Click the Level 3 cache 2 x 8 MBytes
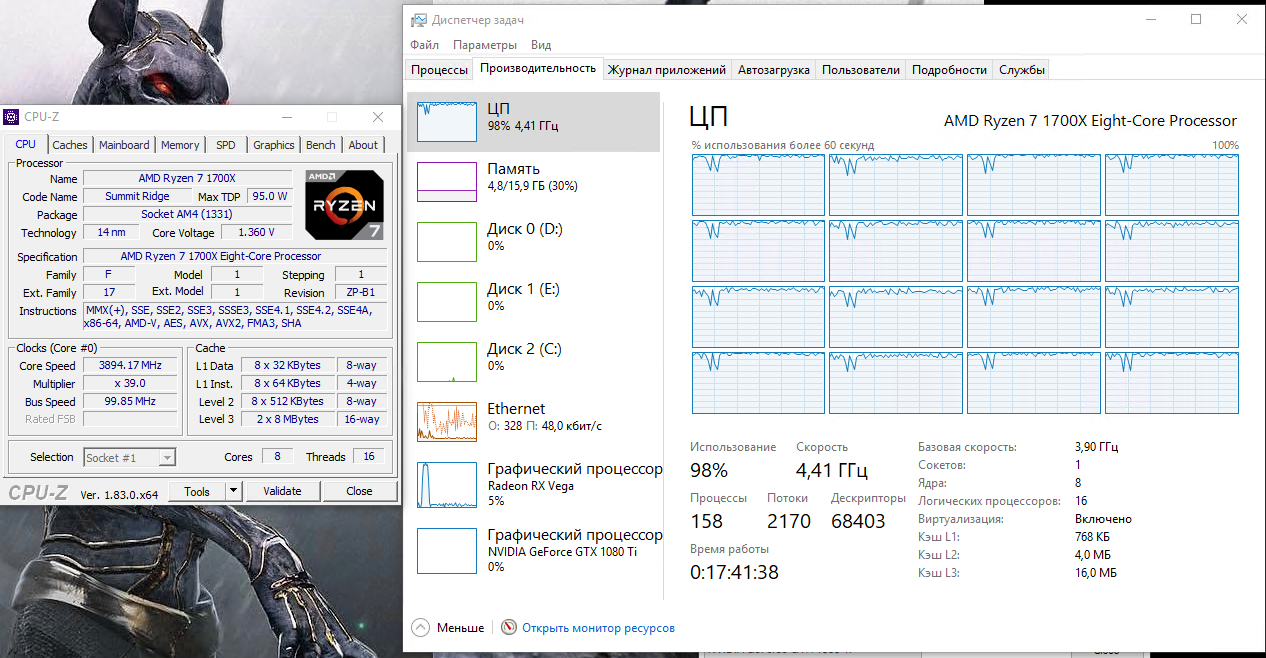1266x658 pixels. pyautogui.click(x=287, y=420)
